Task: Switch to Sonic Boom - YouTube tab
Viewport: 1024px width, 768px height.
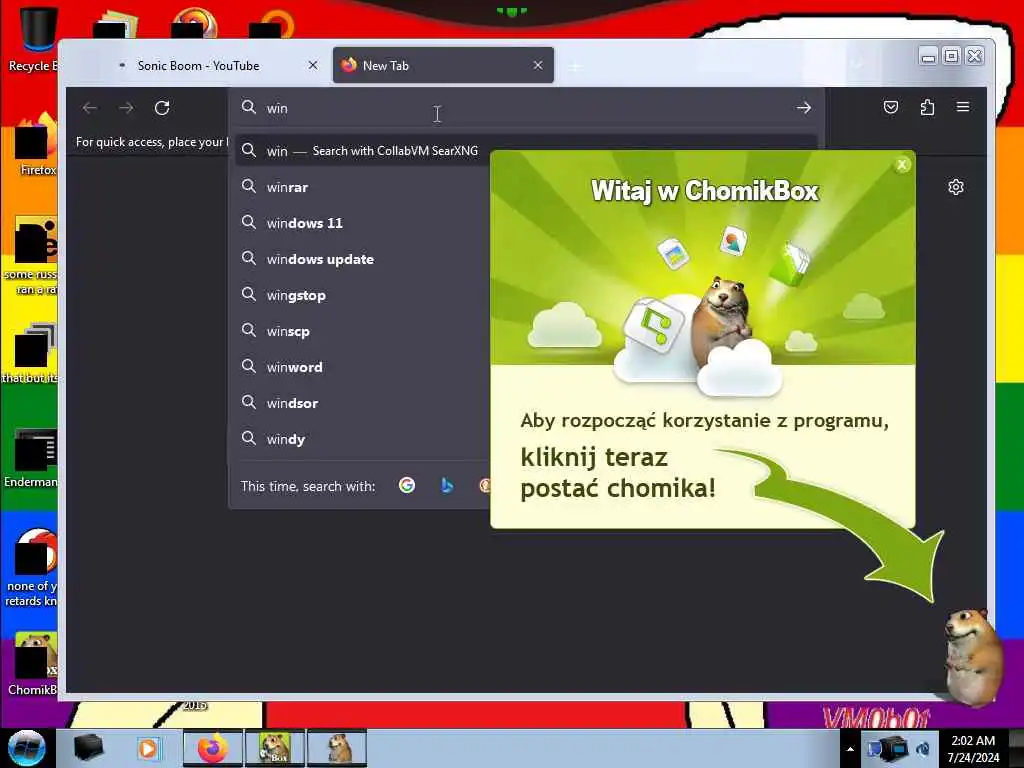Action: 198,65
